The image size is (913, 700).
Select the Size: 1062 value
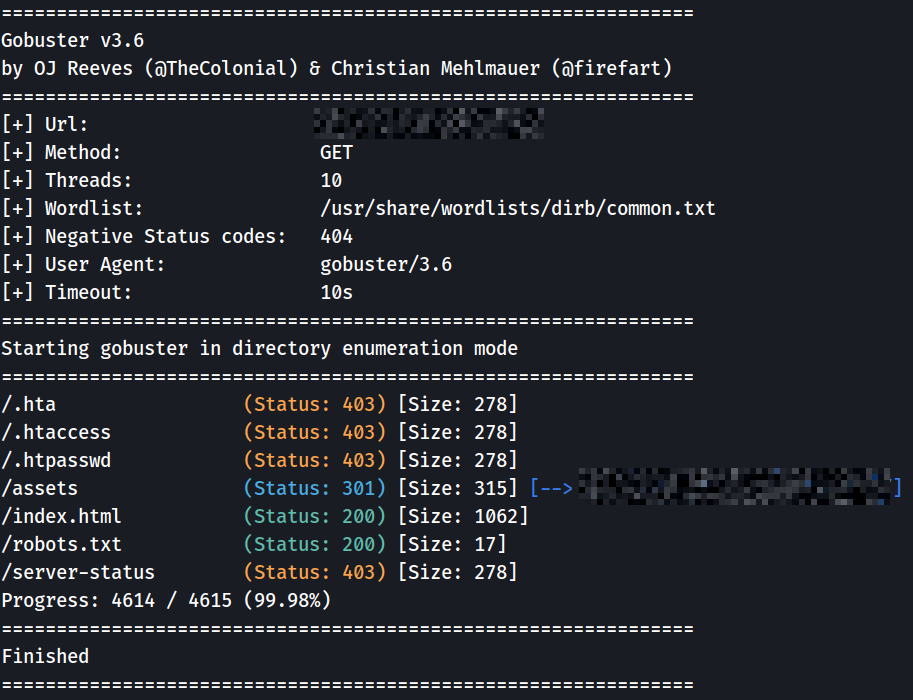click(x=462, y=516)
